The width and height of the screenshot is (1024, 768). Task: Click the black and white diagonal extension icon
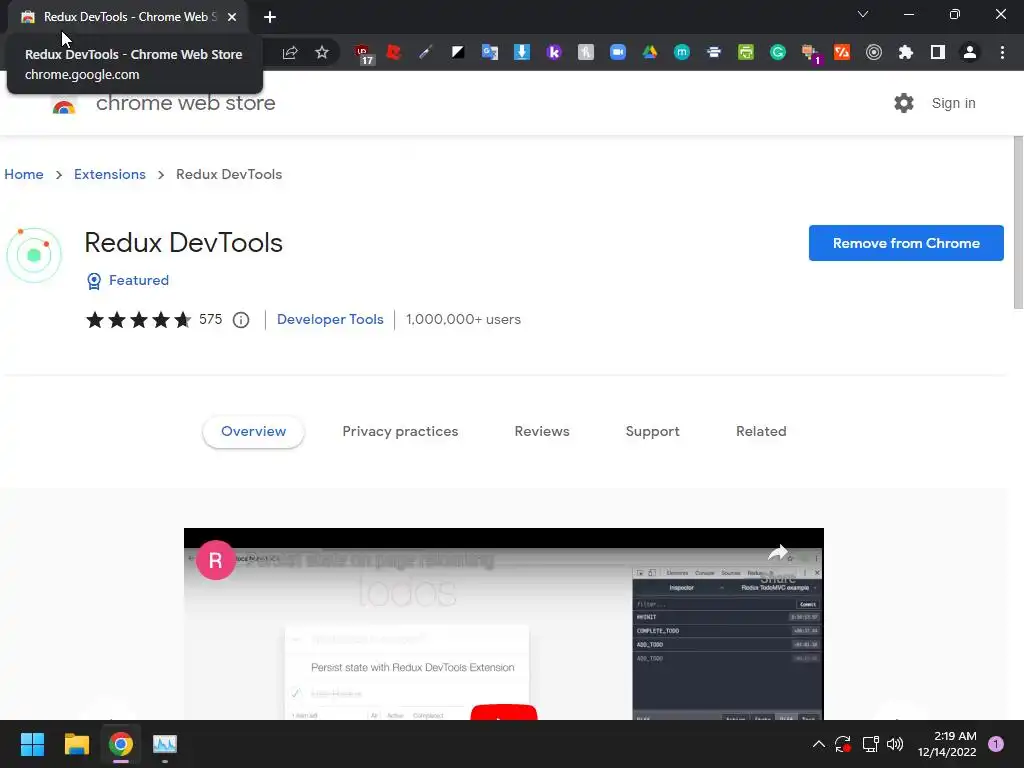[x=458, y=52]
